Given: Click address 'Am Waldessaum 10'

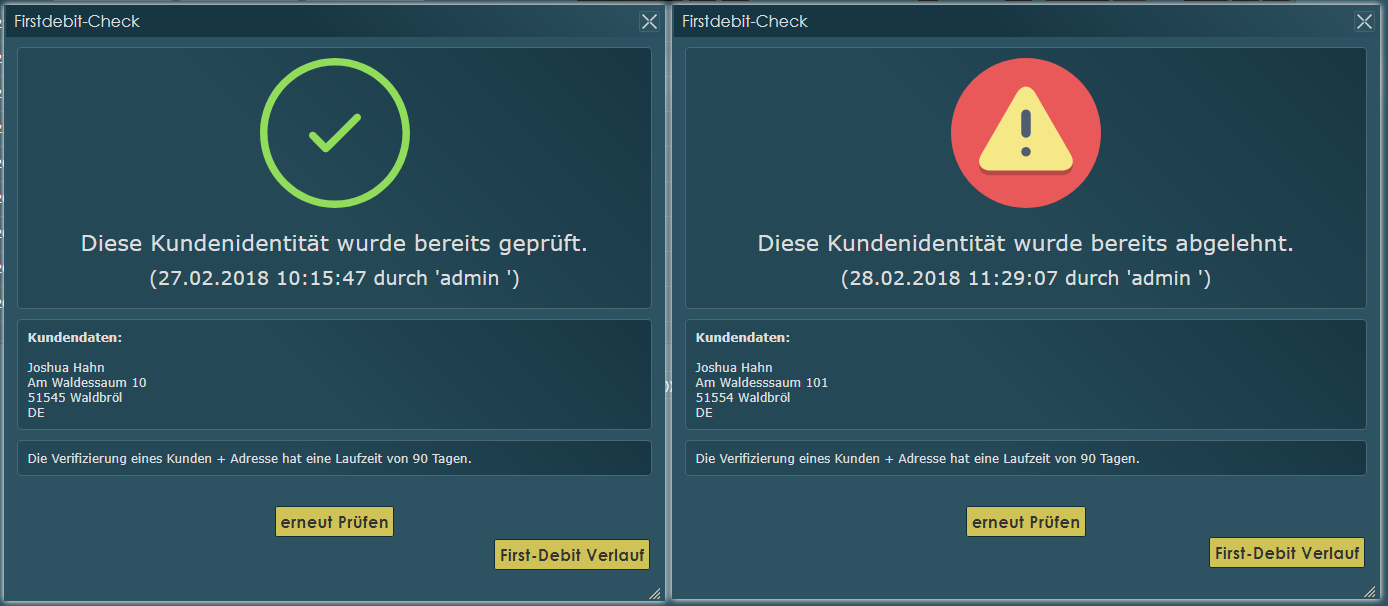Looking at the screenshot, I should [87, 383].
